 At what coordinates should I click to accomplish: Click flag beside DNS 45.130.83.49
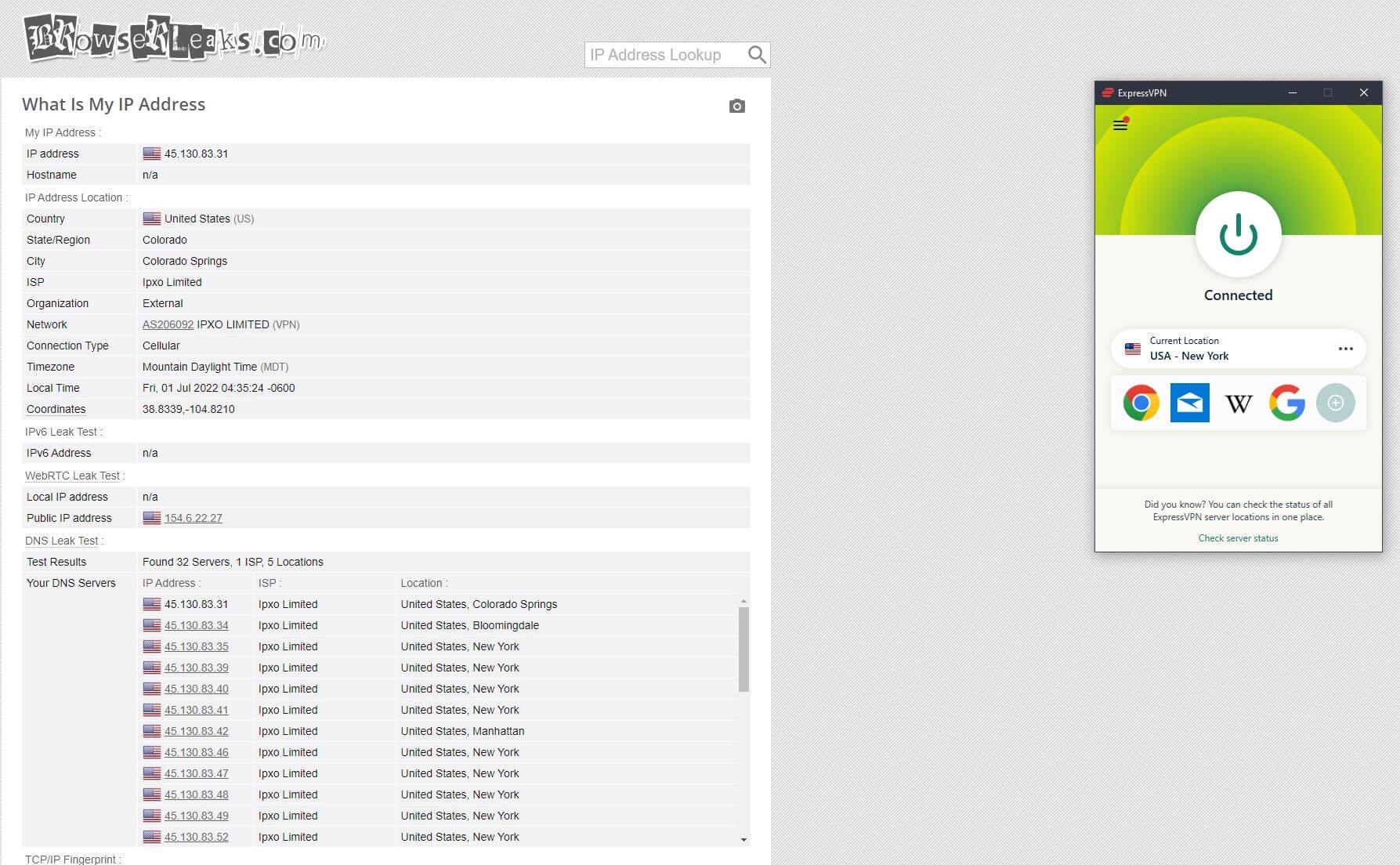(x=152, y=816)
